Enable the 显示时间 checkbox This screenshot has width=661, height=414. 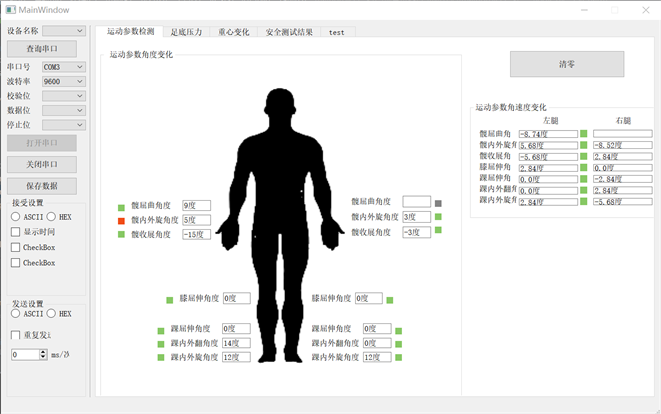pyautogui.click(x=15, y=232)
